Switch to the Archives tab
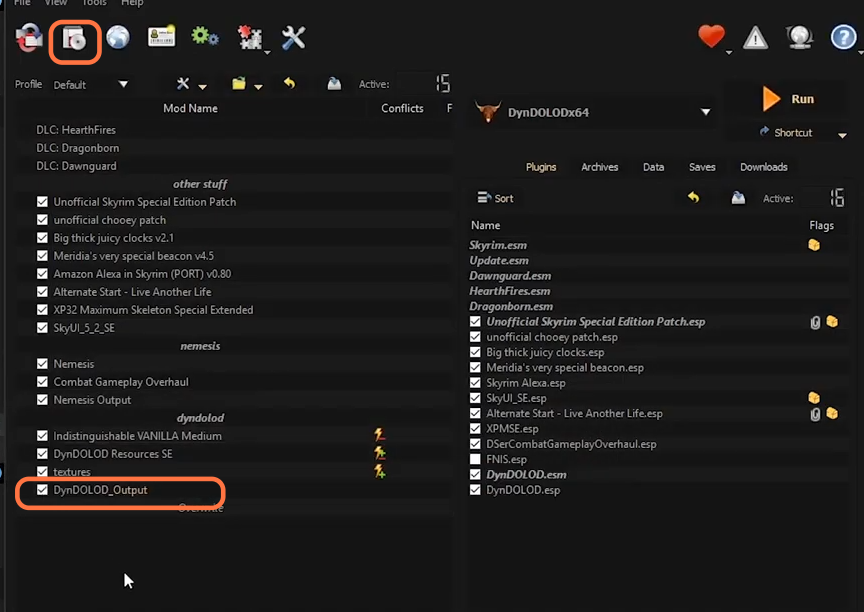The image size is (864, 612). [600, 167]
